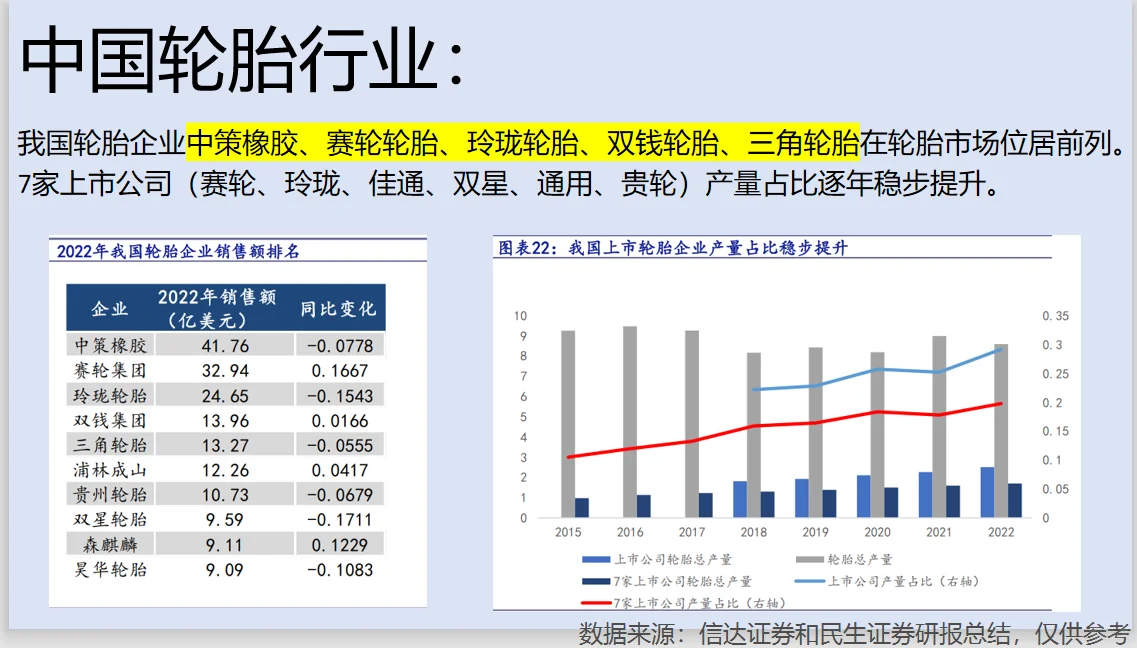Click sales value 10.73

point(226,494)
